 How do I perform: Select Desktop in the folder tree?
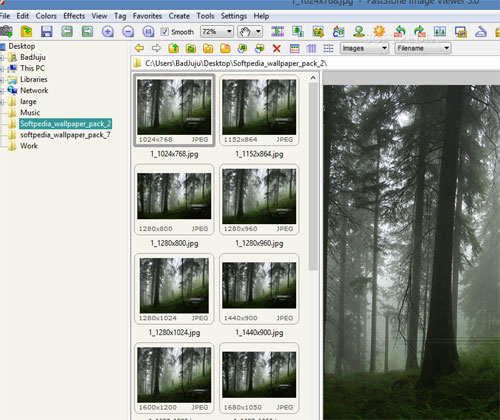point(22,46)
